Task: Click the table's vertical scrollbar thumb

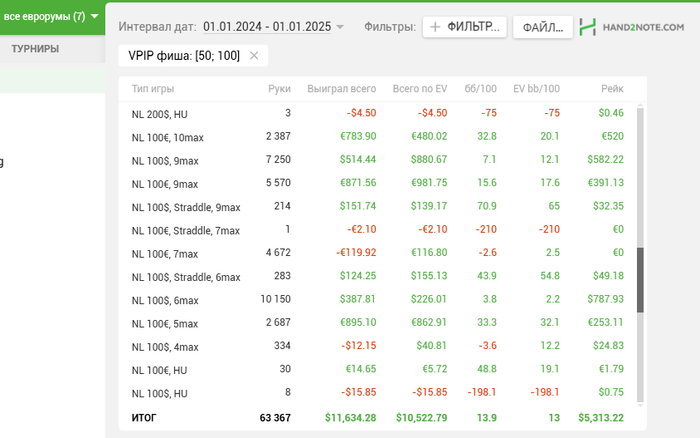Action: tap(640, 280)
